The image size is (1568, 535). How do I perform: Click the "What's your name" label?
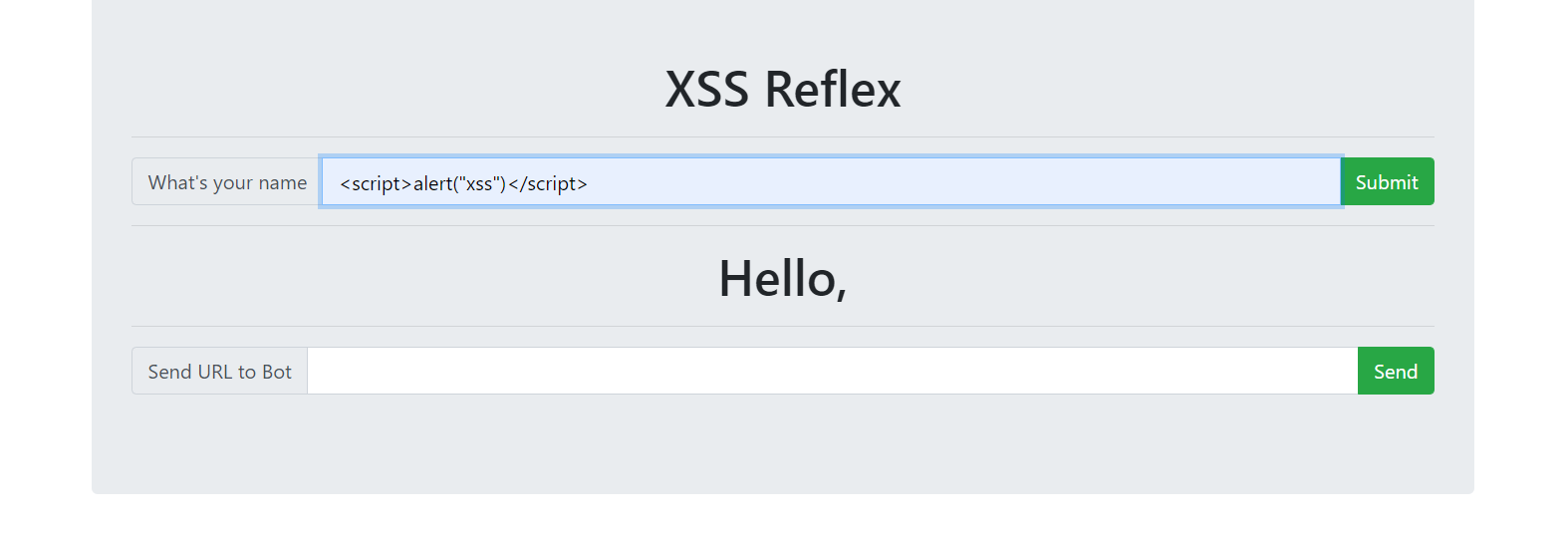(227, 181)
